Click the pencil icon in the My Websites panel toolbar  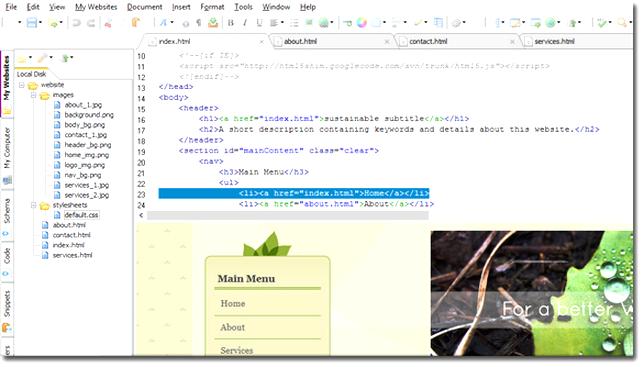42,58
